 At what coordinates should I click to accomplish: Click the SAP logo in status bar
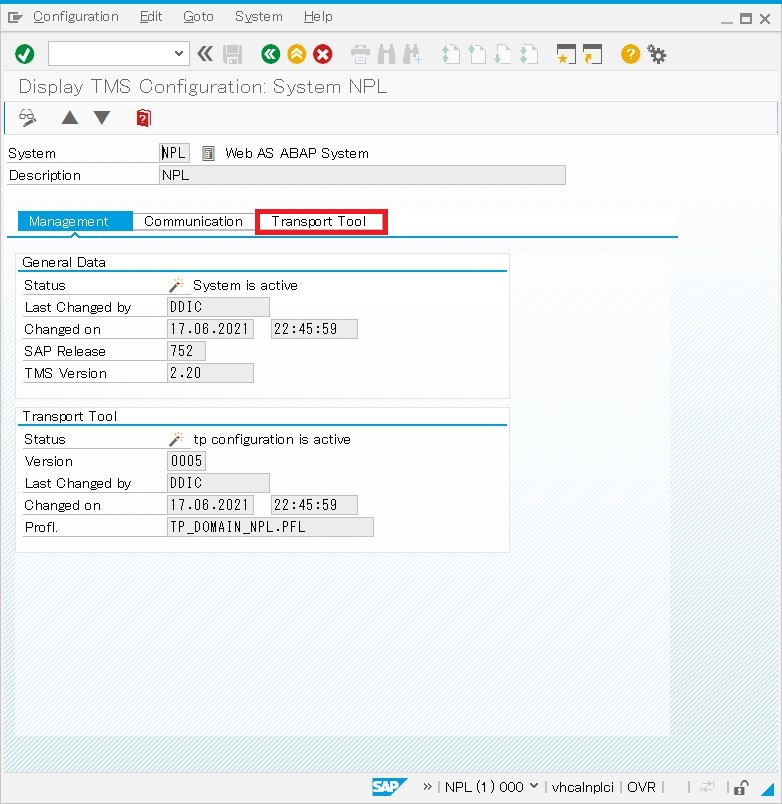(x=389, y=787)
